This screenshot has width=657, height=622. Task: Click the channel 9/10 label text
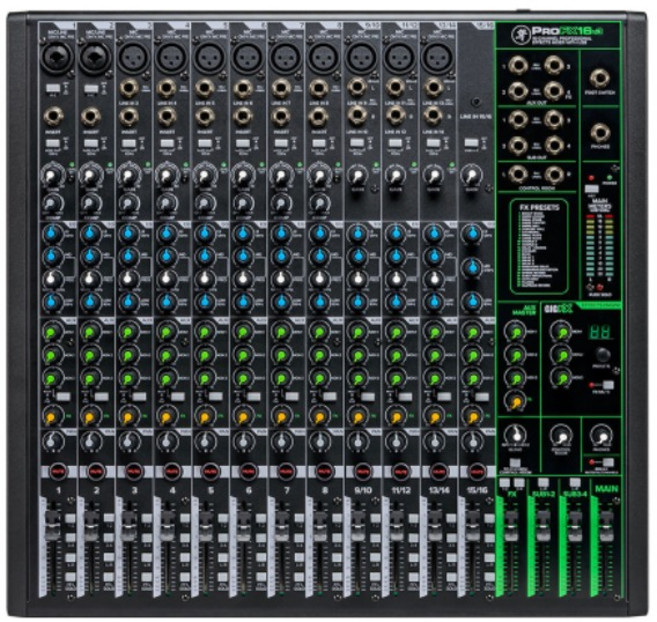pyautogui.click(x=362, y=490)
